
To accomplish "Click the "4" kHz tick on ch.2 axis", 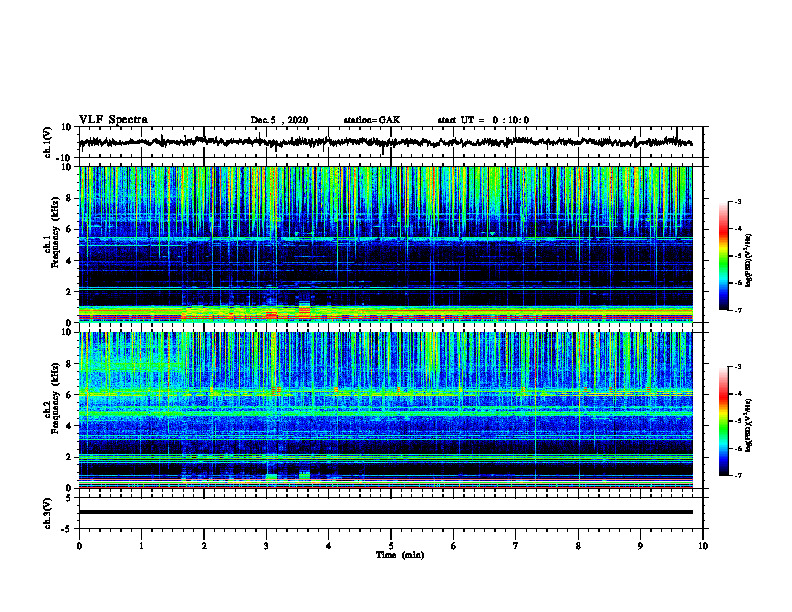I will point(69,426).
